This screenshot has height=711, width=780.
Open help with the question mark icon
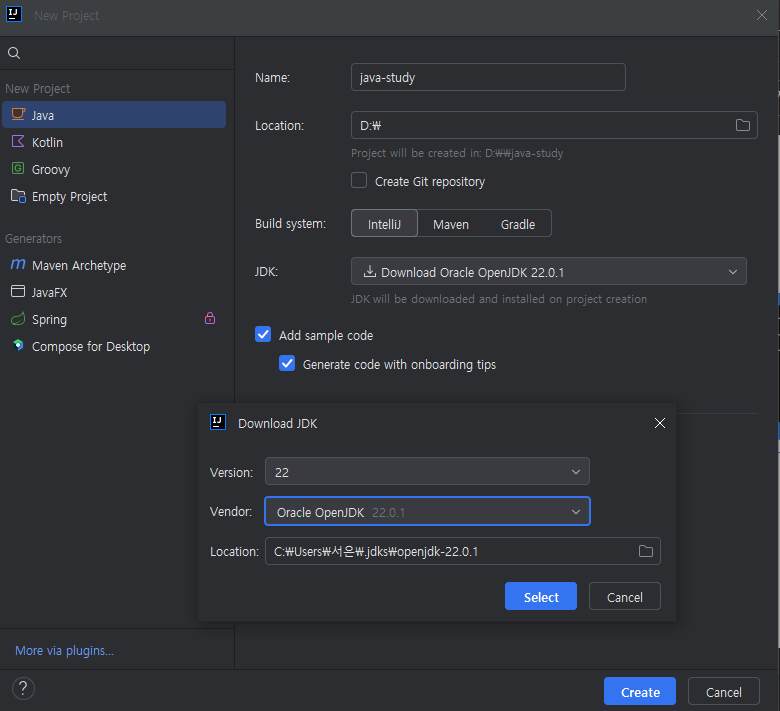click(x=23, y=689)
